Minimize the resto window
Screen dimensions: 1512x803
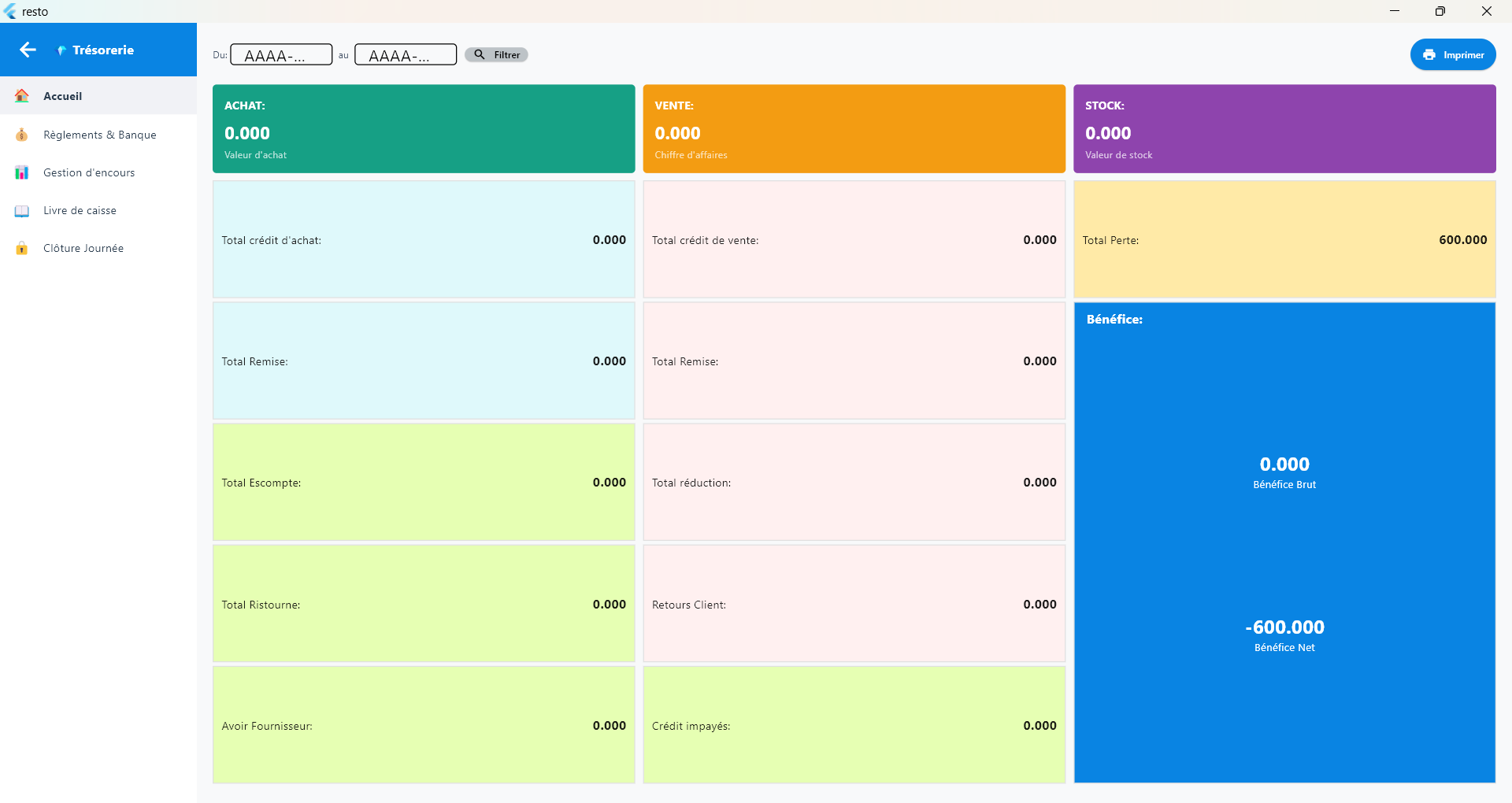pyautogui.click(x=1395, y=11)
